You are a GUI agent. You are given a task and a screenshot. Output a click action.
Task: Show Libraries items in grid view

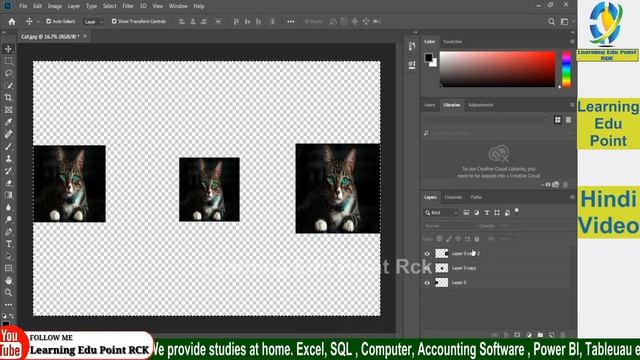(x=558, y=120)
